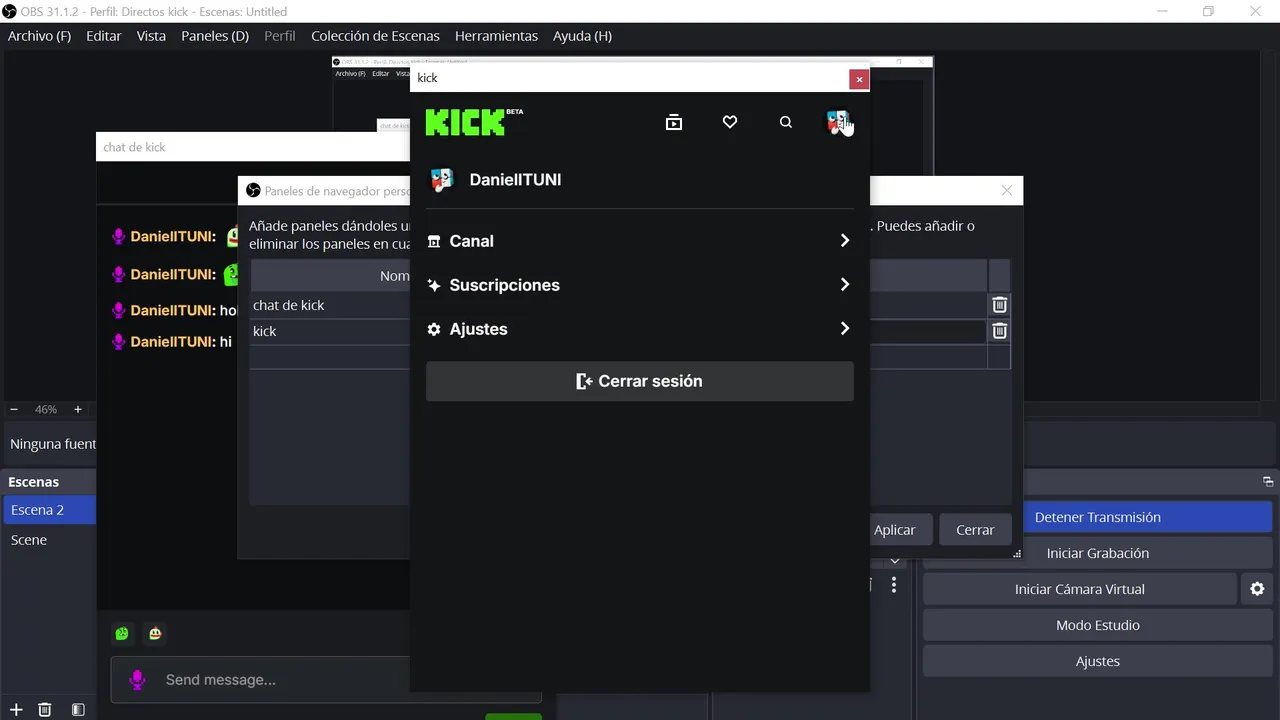Image resolution: width=1280 pixels, height=720 pixels.
Task: Open the Colección de Escenas menu
Action: [375, 36]
